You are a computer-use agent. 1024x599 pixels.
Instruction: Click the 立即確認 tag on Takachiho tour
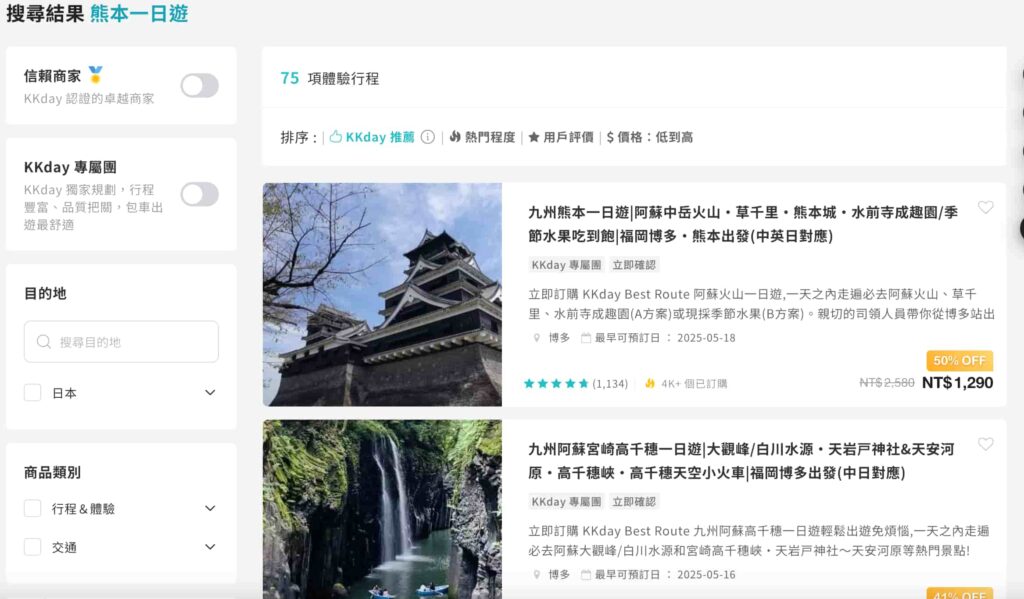click(x=634, y=502)
